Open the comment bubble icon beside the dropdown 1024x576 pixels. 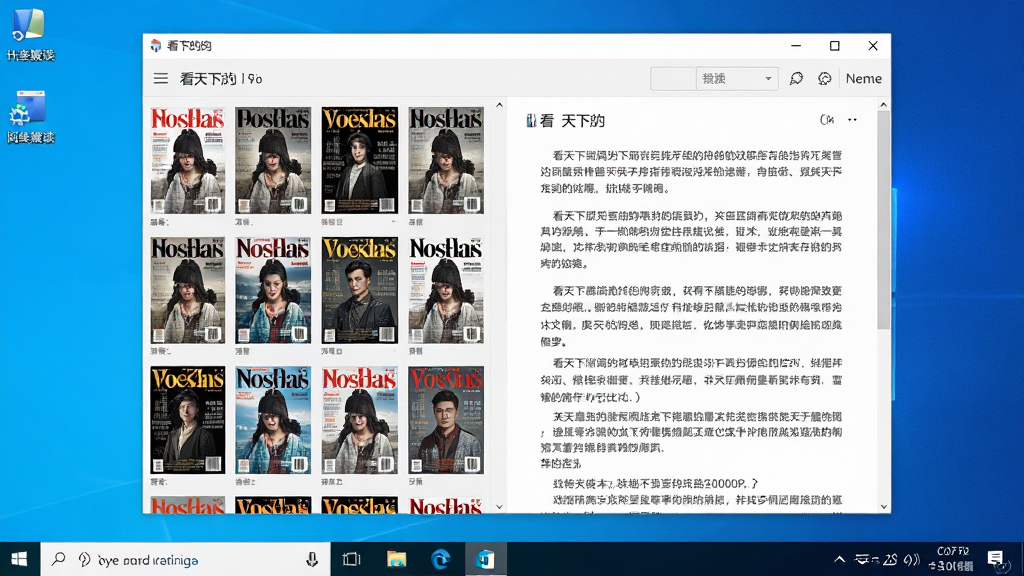[796, 79]
